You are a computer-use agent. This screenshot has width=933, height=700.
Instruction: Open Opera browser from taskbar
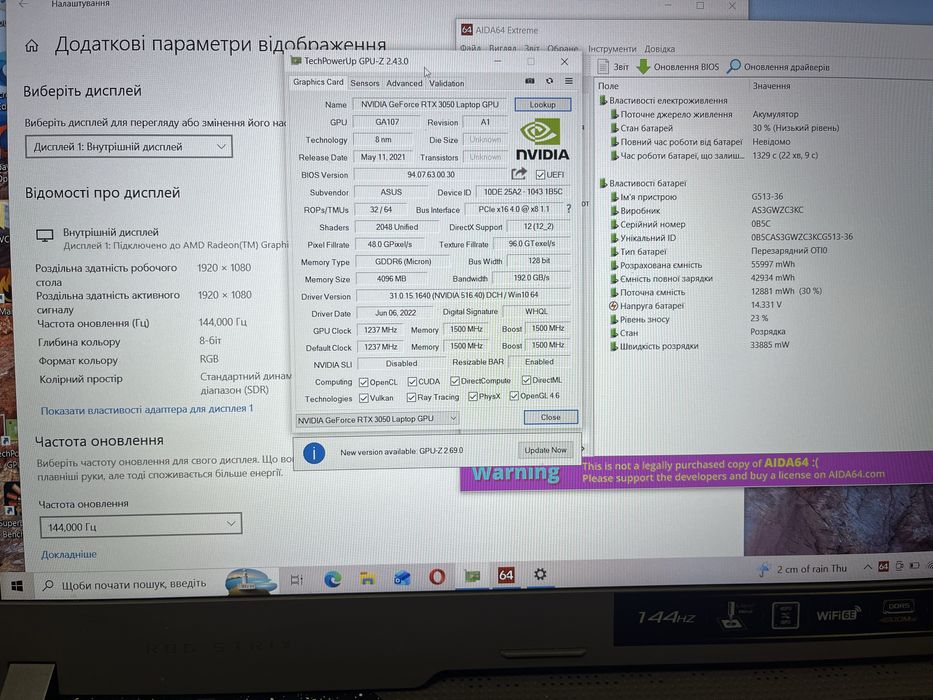click(x=437, y=577)
